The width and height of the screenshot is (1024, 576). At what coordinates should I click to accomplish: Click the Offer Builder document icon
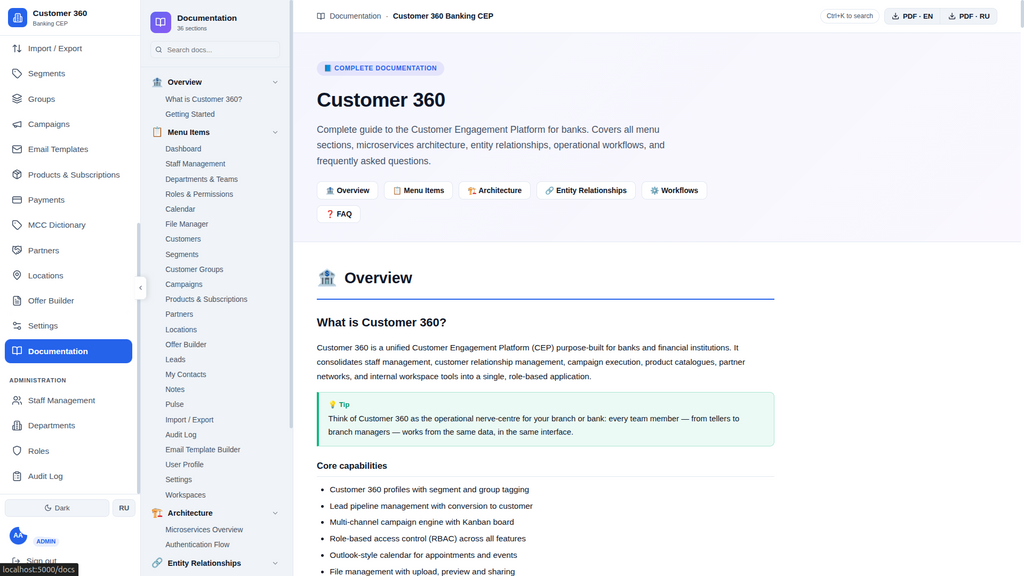(17, 300)
